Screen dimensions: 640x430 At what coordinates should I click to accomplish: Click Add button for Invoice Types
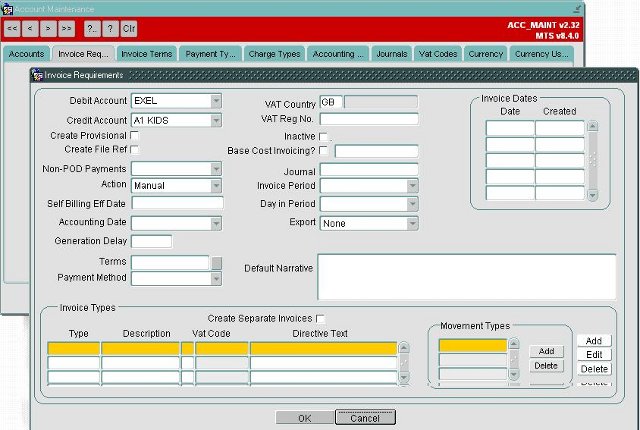(594, 341)
